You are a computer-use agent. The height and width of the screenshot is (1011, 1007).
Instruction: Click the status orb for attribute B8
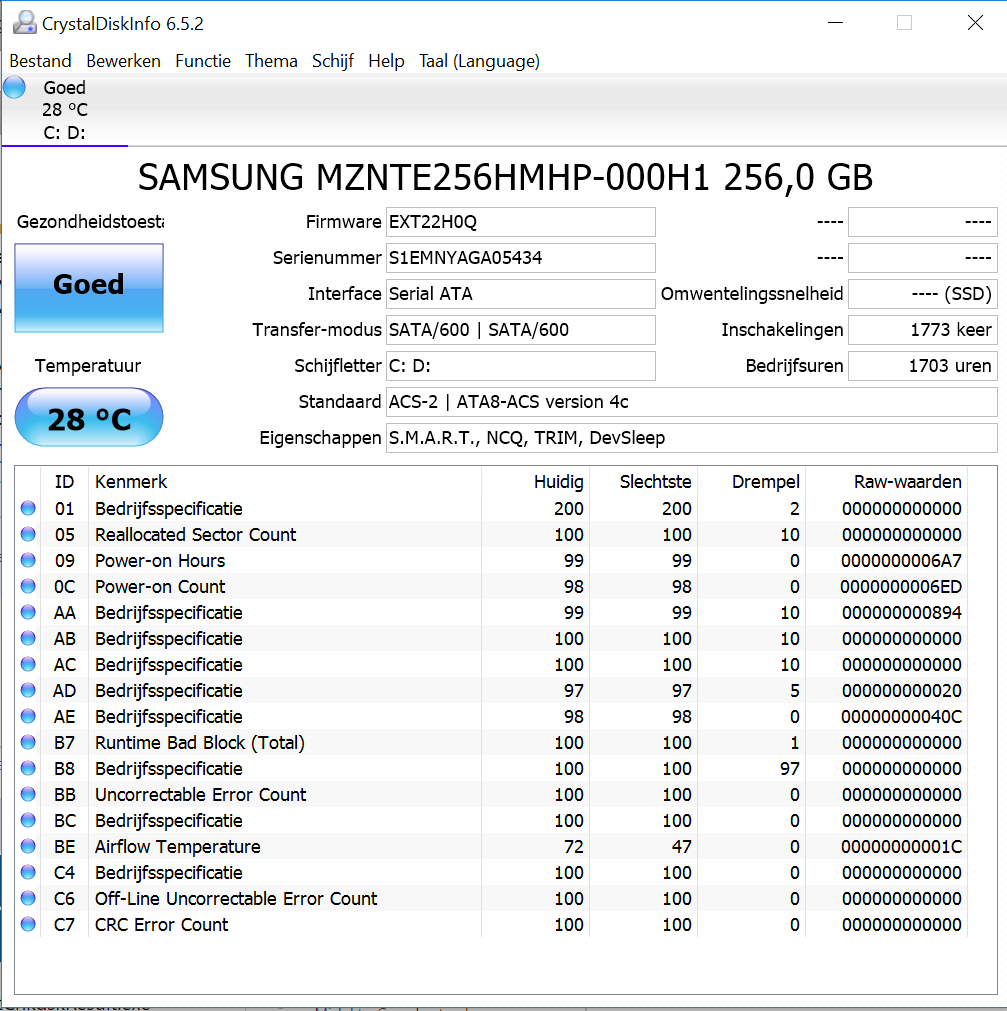coord(28,768)
